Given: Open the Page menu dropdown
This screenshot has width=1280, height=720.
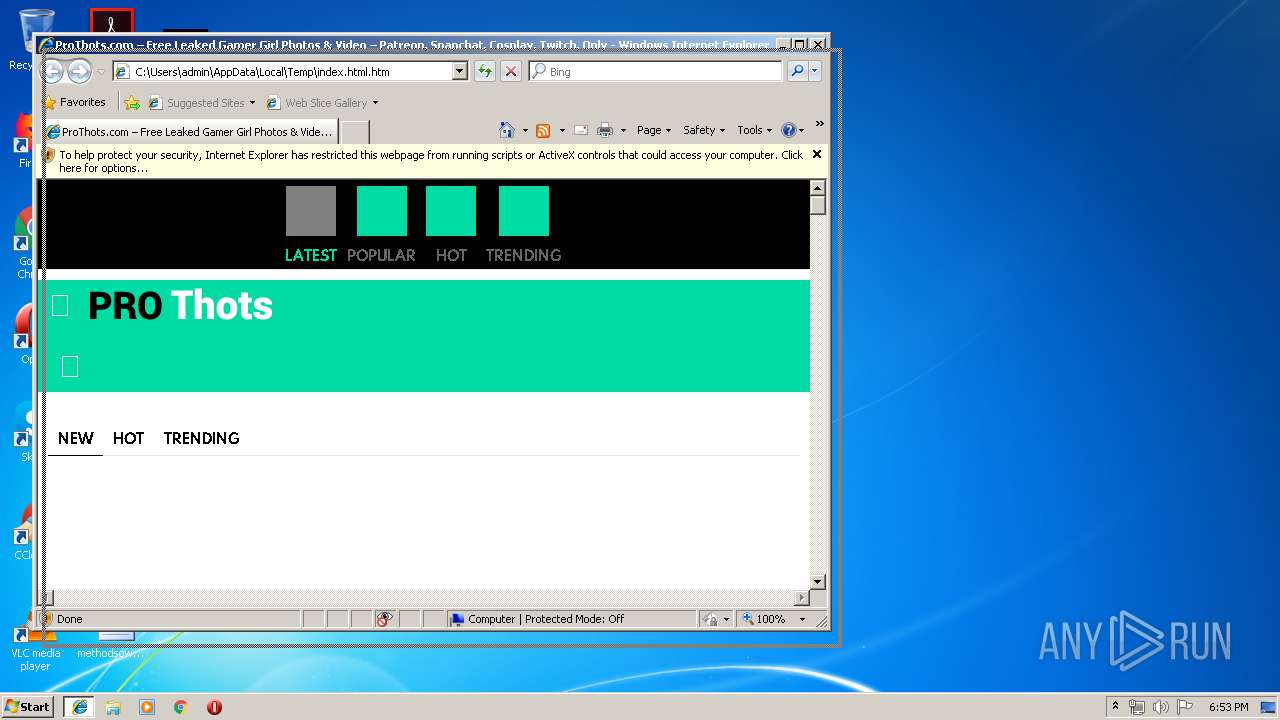Looking at the screenshot, I should pos(654,130).
